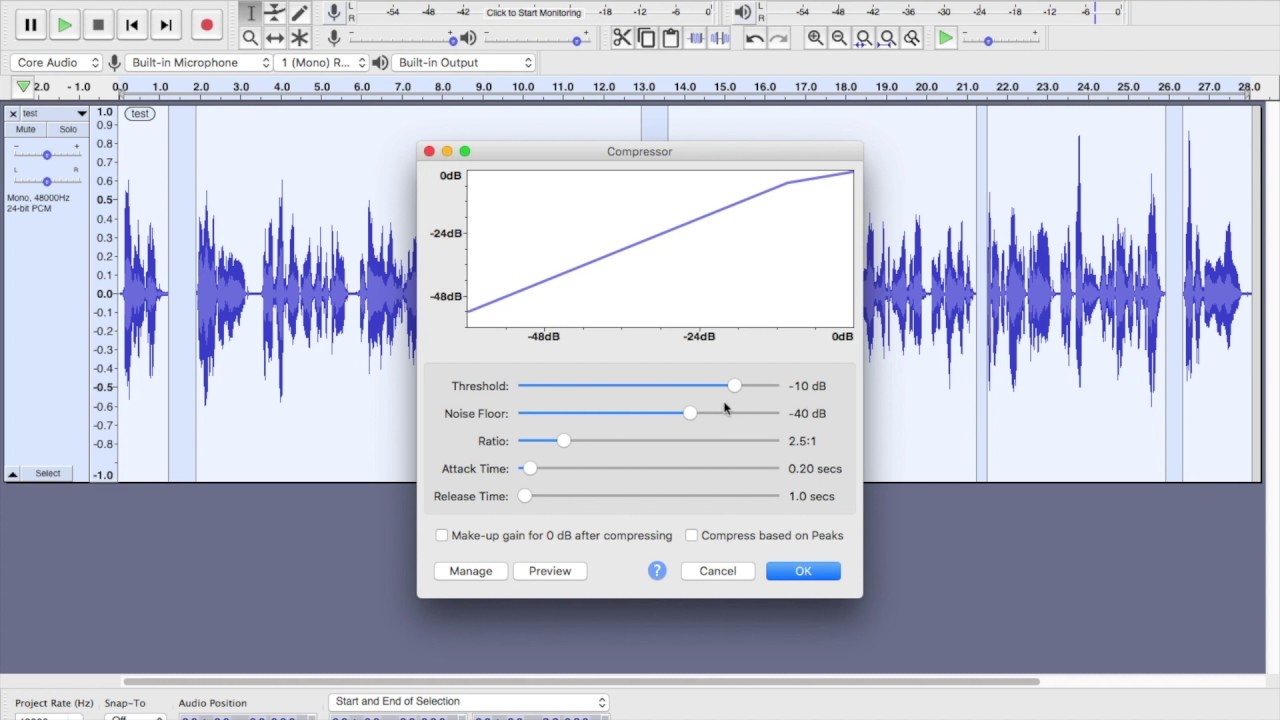The height and width of the screenshot is (720, 1280).
Task: Click the Trim audio icon
Action: click(696, 38)
